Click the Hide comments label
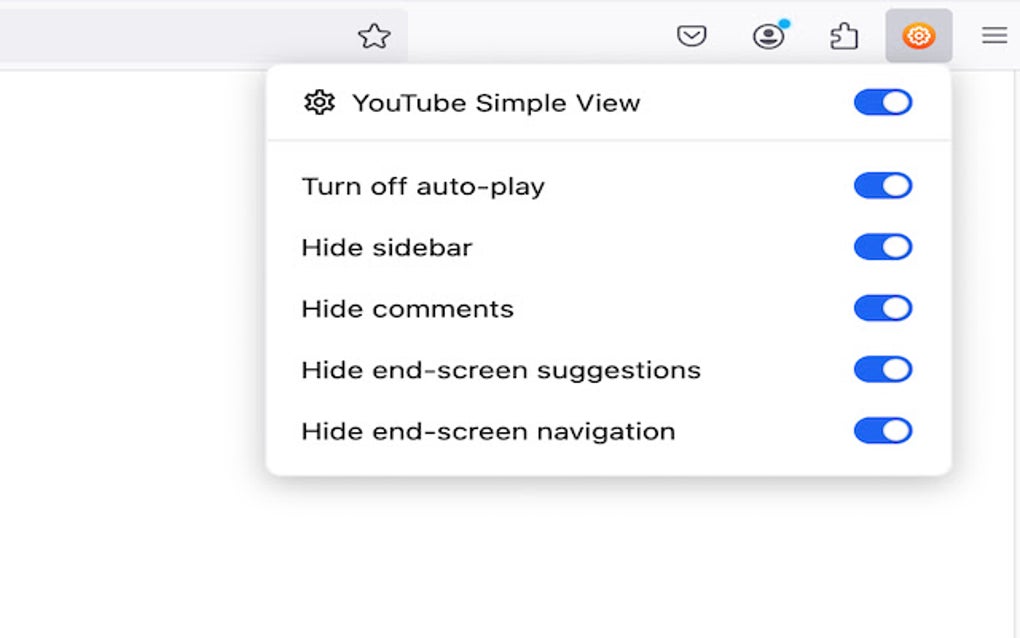 407,309
